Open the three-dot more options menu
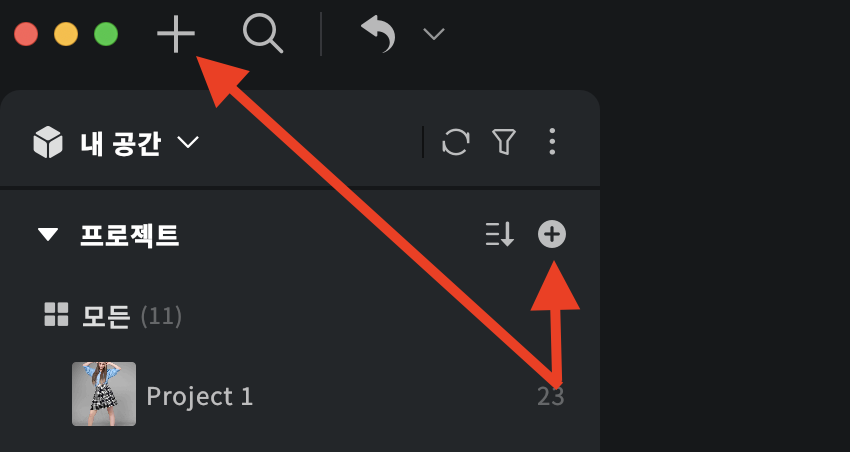The width and height of the screenshot is (850, 452). click(552, 142)
